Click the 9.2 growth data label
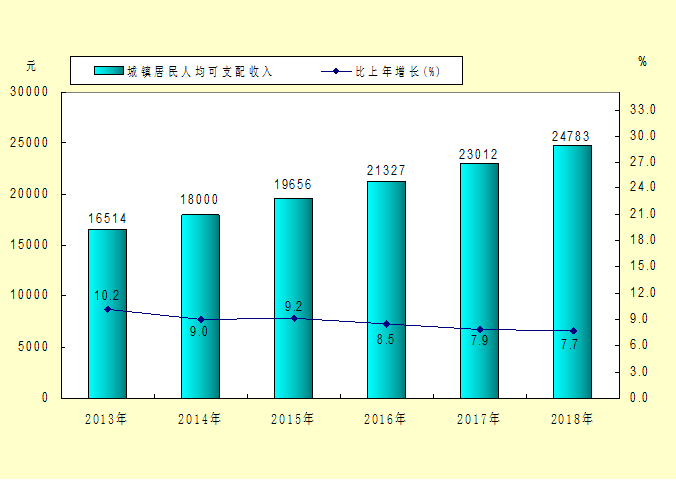 tap(293, 306)
